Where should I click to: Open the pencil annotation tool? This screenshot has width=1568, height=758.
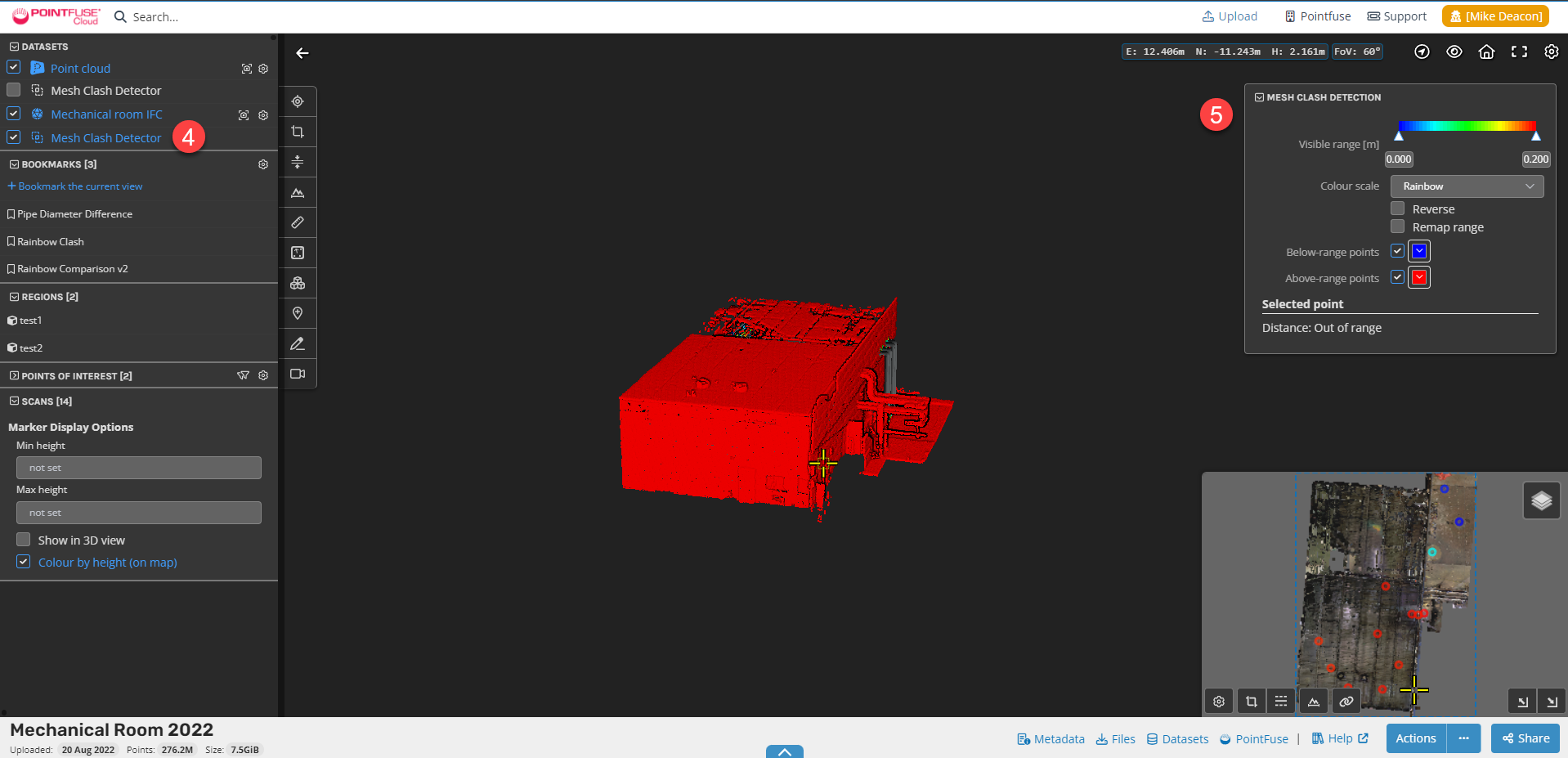click(298, 343)
